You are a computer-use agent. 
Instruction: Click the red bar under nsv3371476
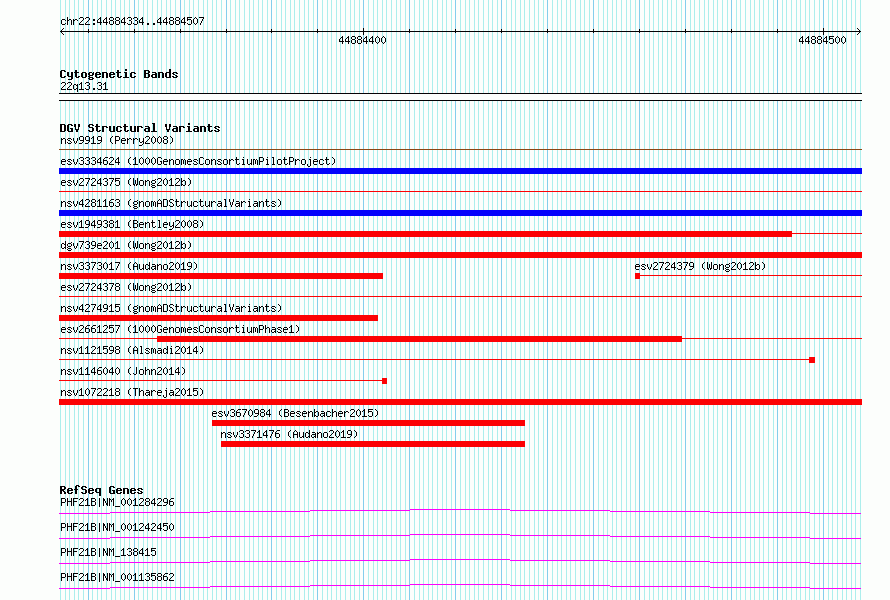[x=373, y=444]
